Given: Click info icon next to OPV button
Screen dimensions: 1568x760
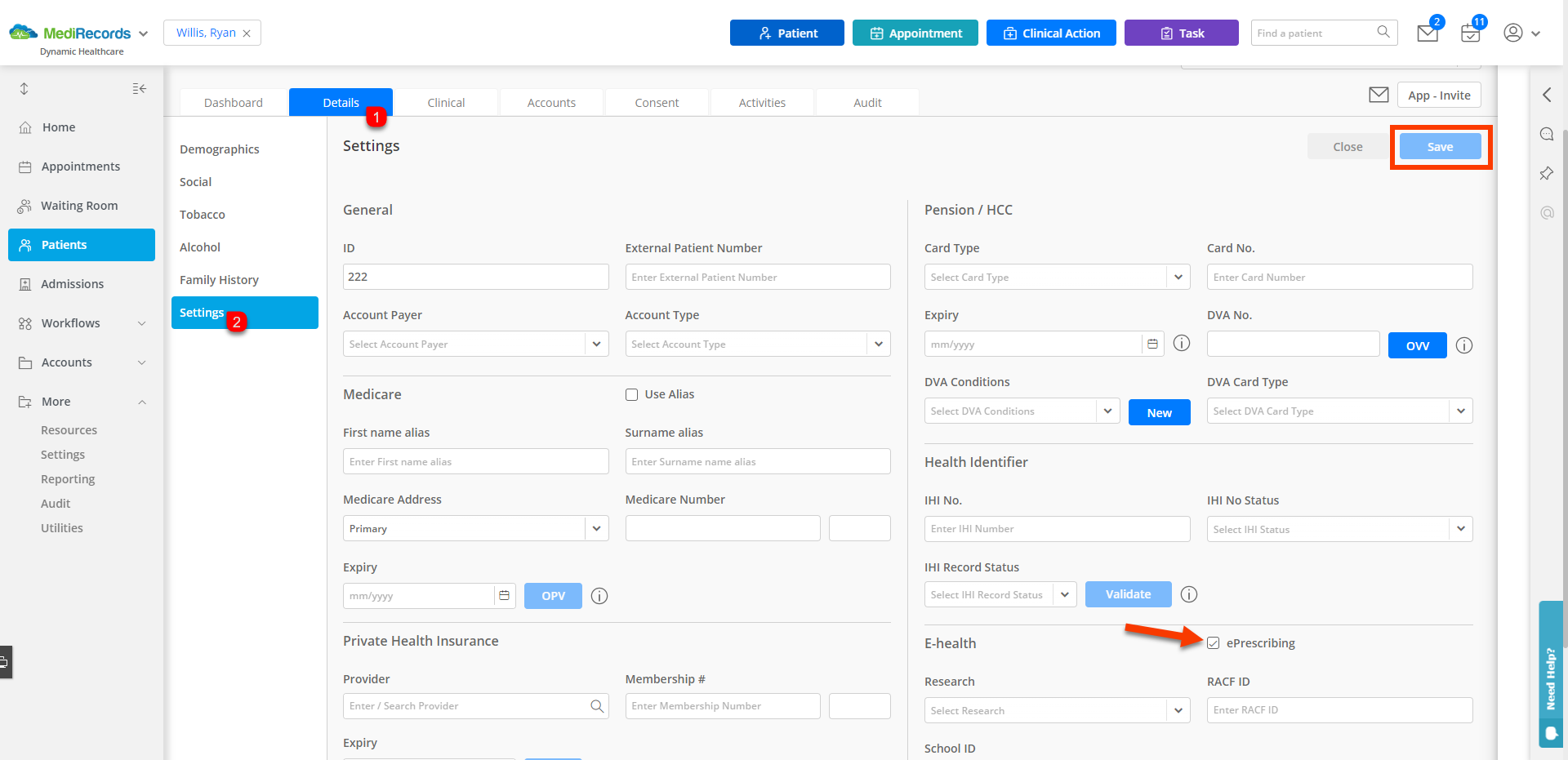Looking at the screenshot, I should (599, 596).
